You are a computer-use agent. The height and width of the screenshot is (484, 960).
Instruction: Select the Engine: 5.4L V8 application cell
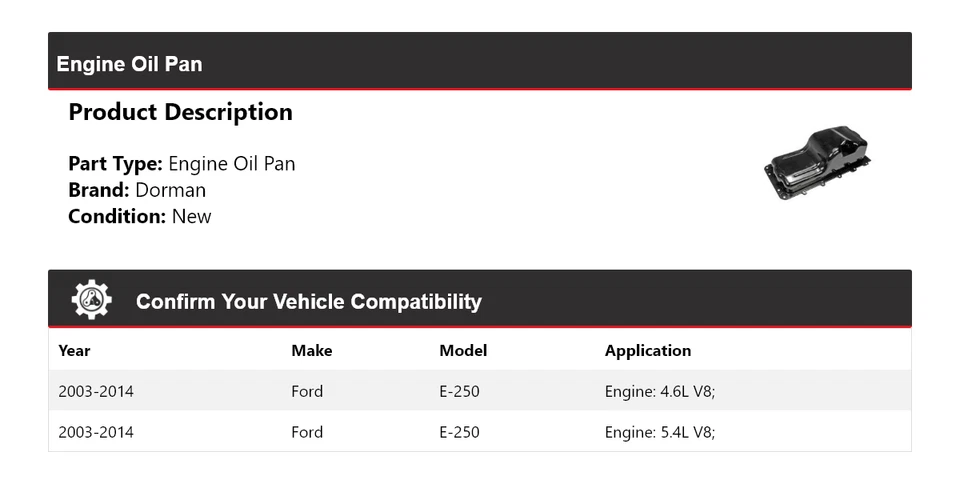(660, 432)
